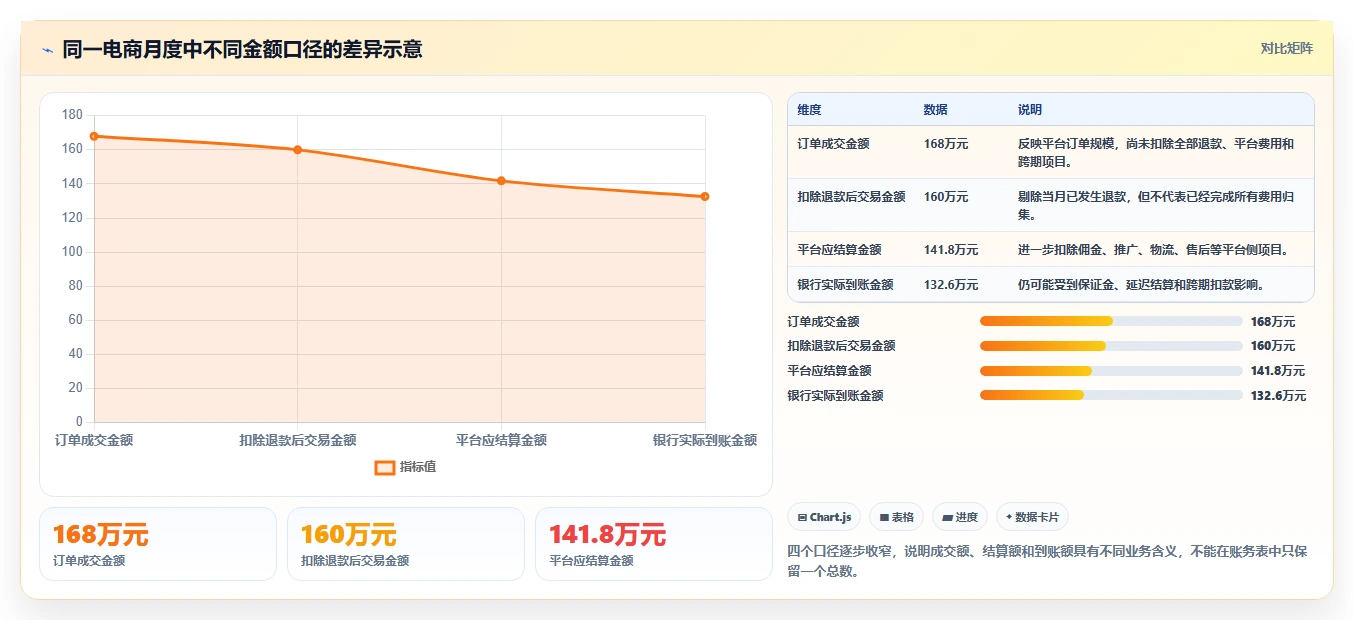Open the 160万元 扣除退款后交易金额 data card

pos(406,544)
